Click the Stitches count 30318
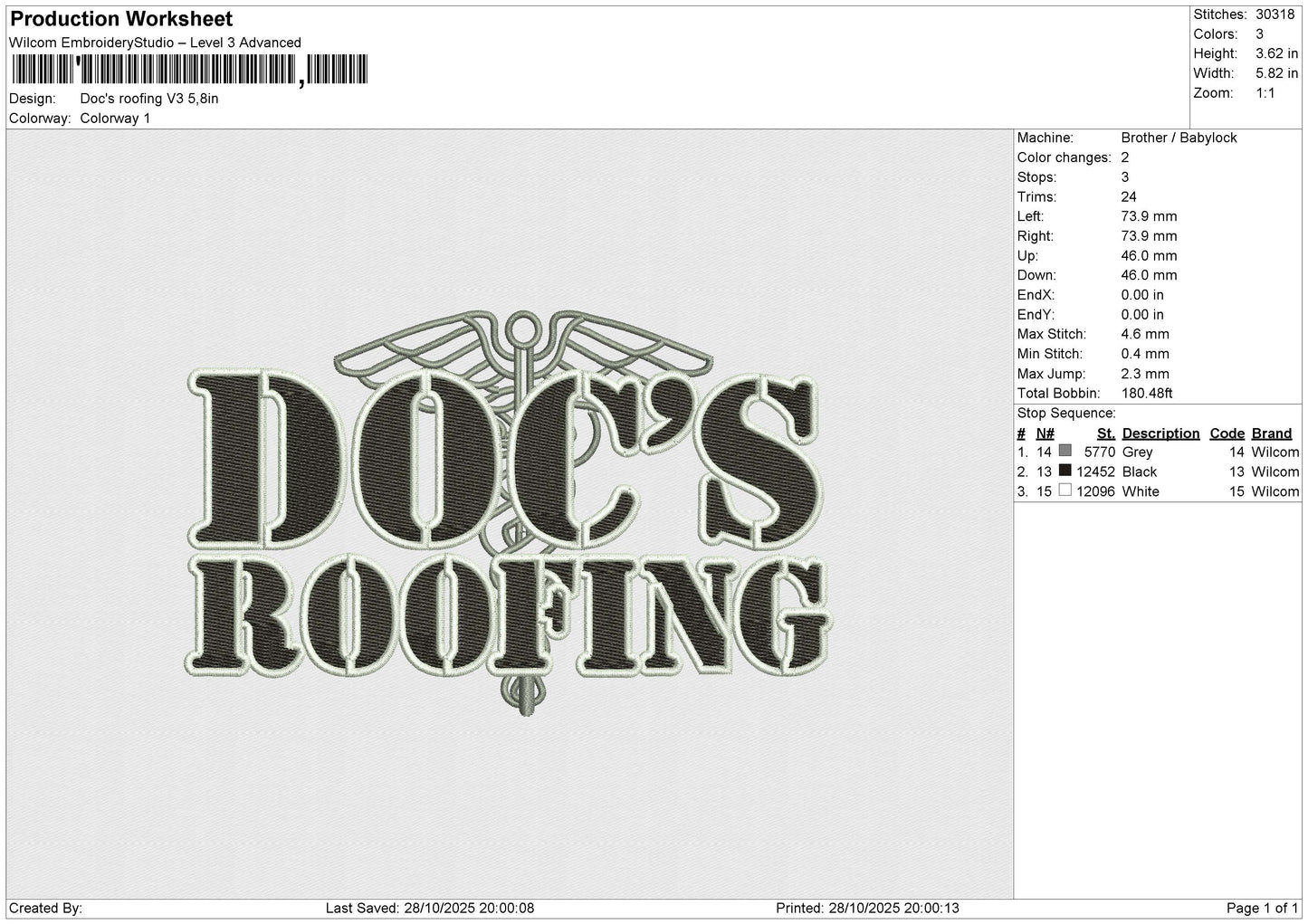This screenshot has height=924, width=1308. point(1275,14)
